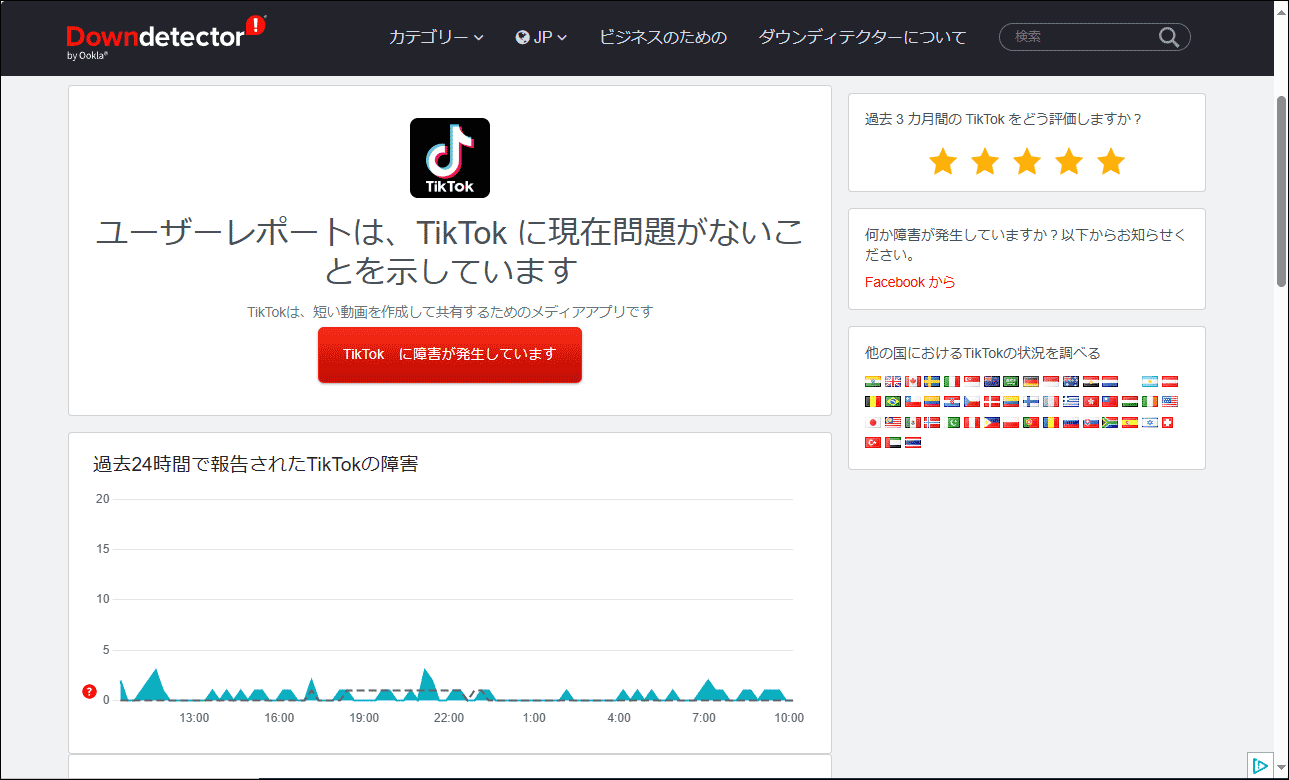Select the Denmark flag
The width and height of the screenshot is (1289, 780).
(x=992, y=401)
